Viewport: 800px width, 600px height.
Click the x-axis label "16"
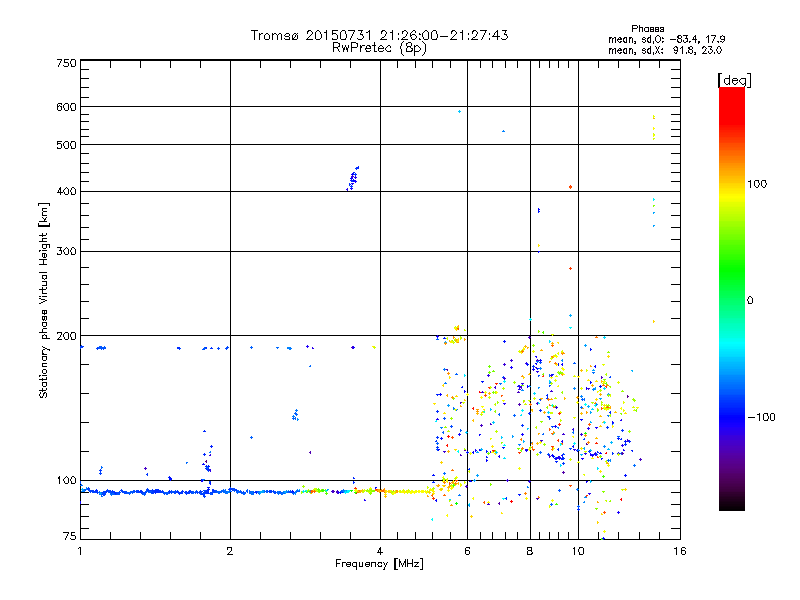tap(680, 551)
